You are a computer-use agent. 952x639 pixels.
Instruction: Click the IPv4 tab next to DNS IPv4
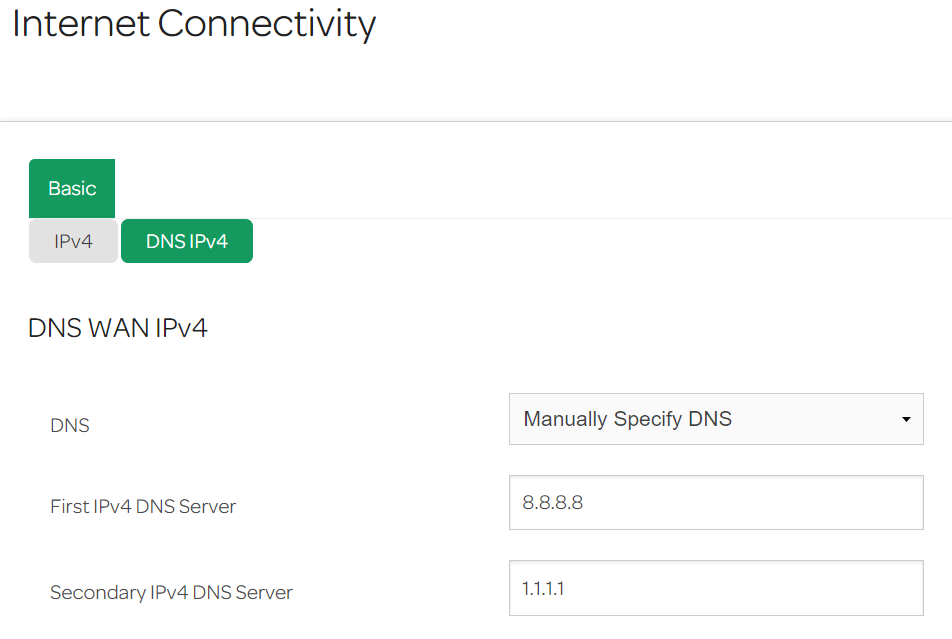72,240
